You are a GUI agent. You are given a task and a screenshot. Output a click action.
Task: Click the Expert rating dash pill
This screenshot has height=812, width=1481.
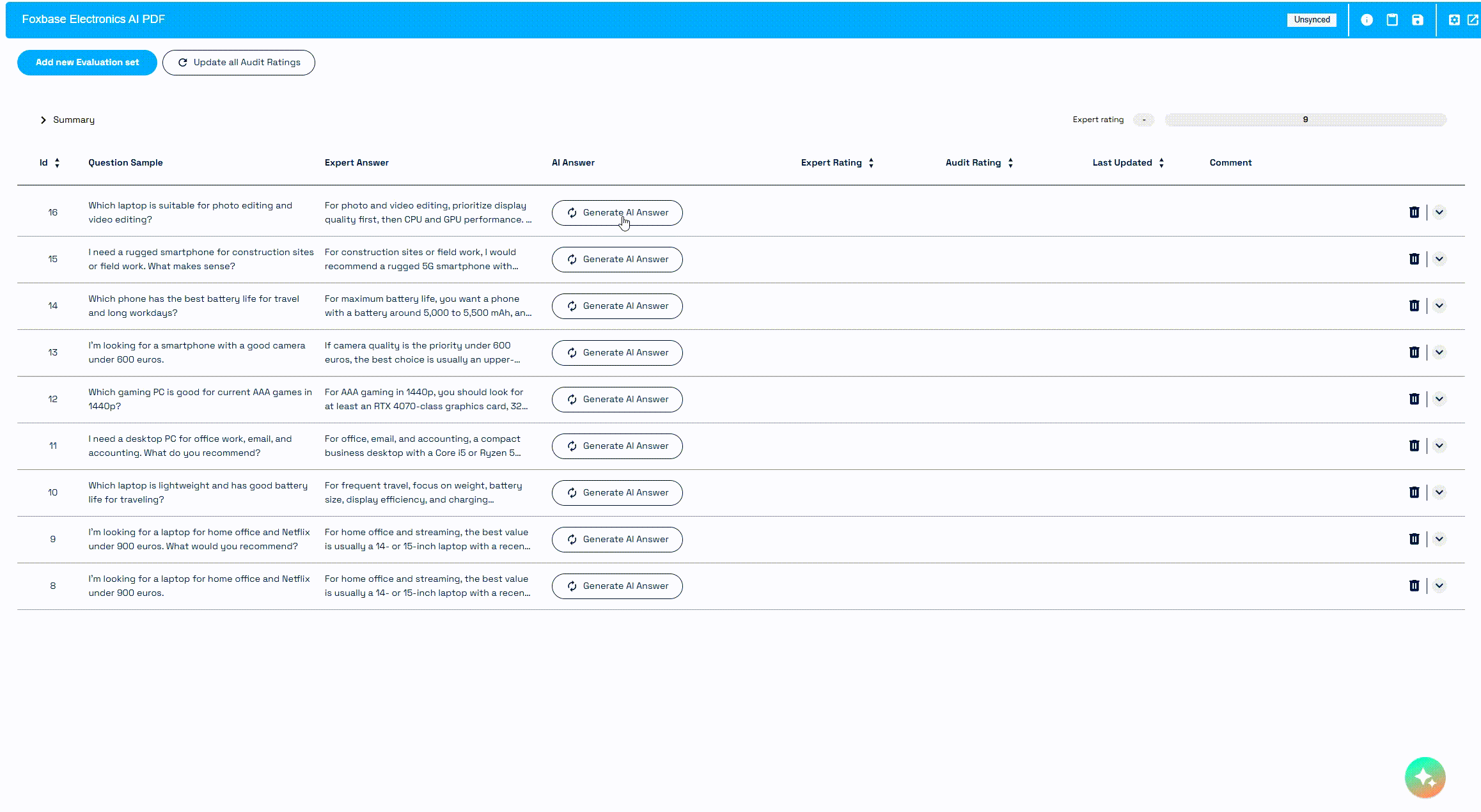(1143, 120)
